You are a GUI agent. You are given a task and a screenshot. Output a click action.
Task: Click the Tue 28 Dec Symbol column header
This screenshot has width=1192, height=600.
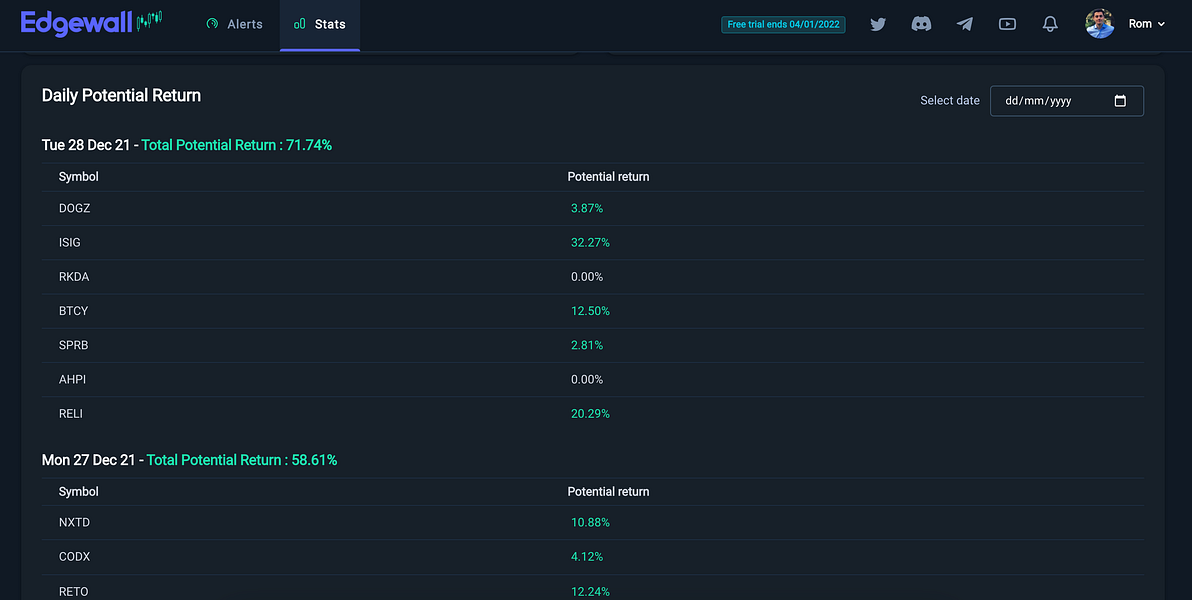[79, 177]
